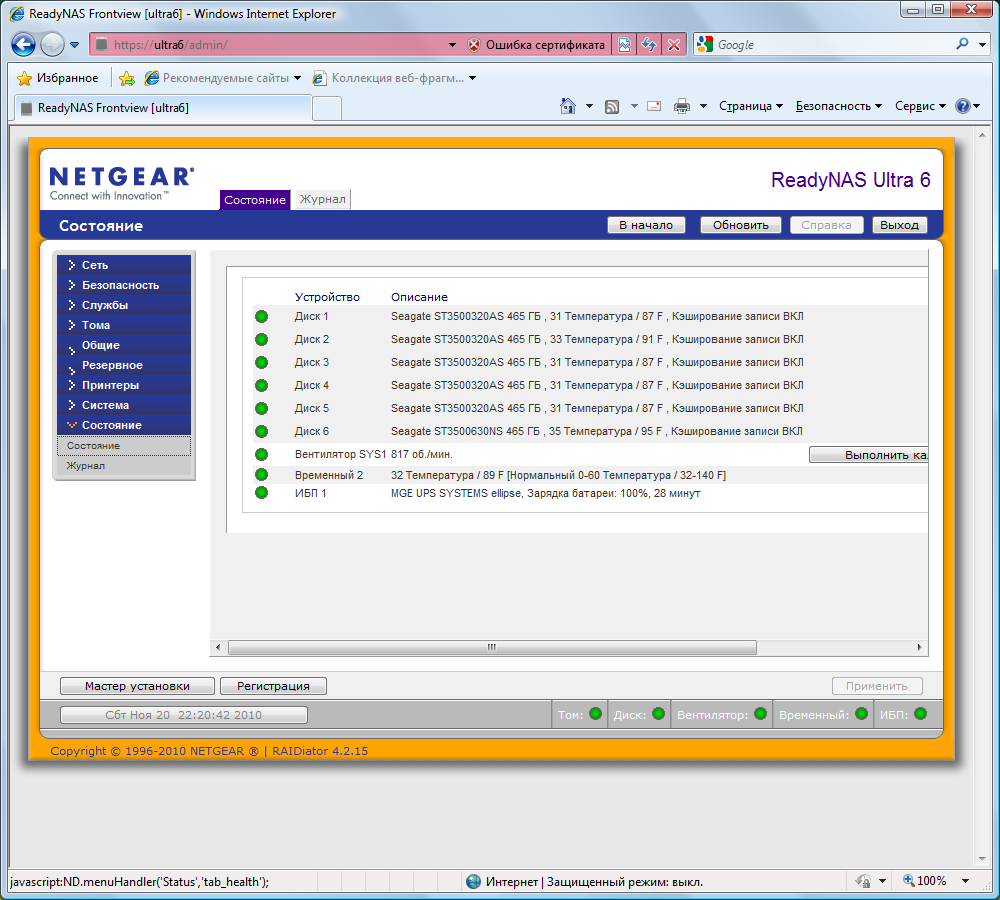
Task: Click the green status icon for Вентилятор SYS1
Action: tap(261, 454)
